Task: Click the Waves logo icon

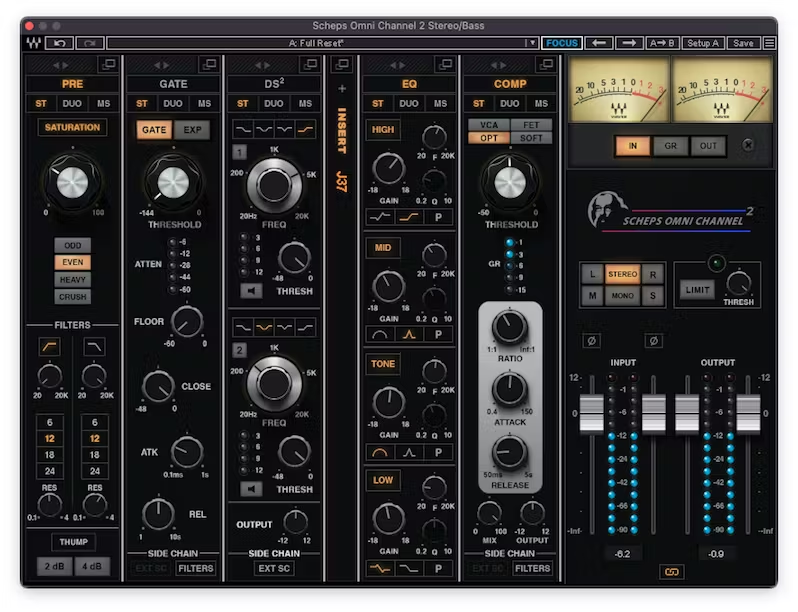Action: click(34, 43)
